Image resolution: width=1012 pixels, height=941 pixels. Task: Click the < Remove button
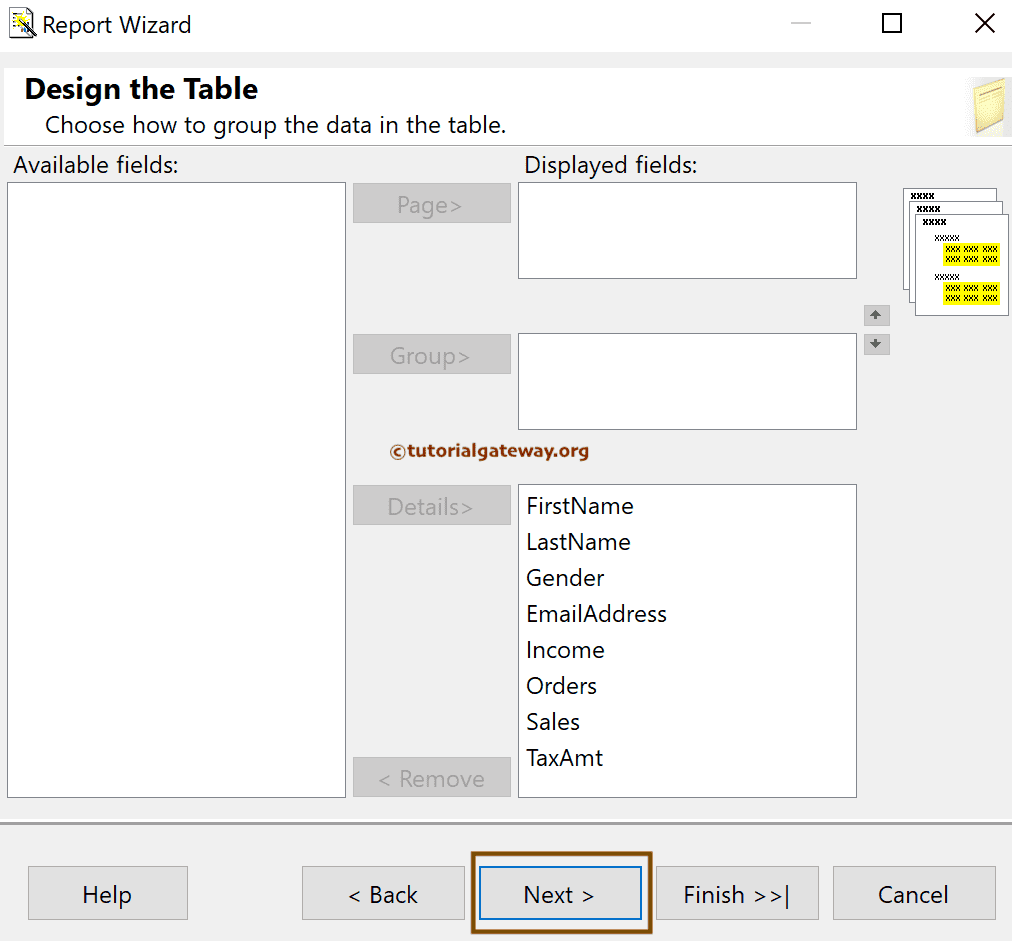431,777
